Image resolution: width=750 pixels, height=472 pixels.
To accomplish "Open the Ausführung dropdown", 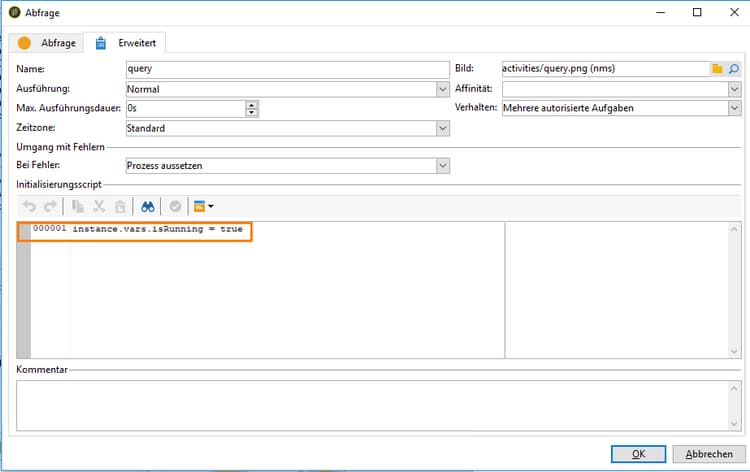I will point(443,89).
